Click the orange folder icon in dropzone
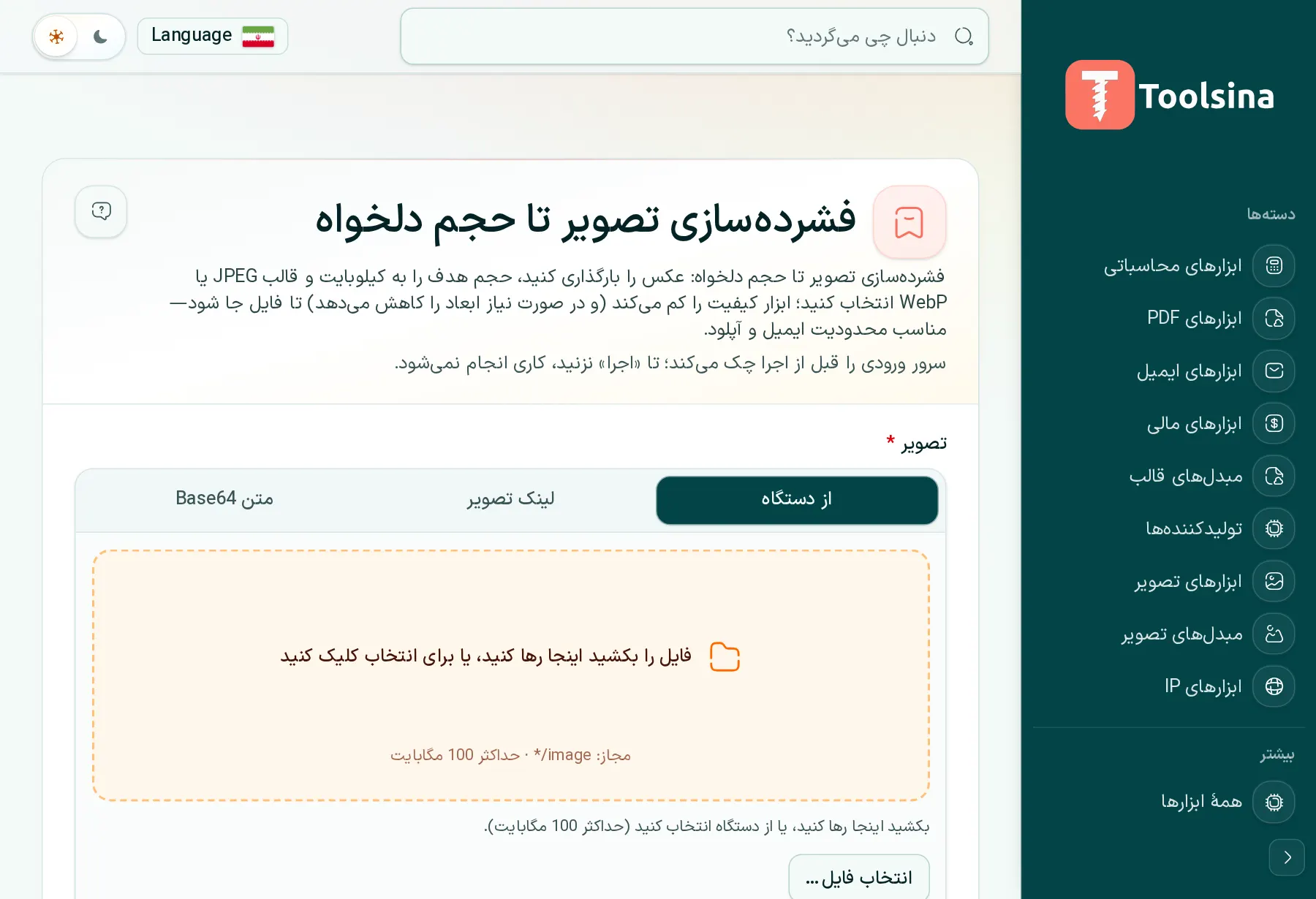Screen dimensions: 1316x899 pos(725,656)
